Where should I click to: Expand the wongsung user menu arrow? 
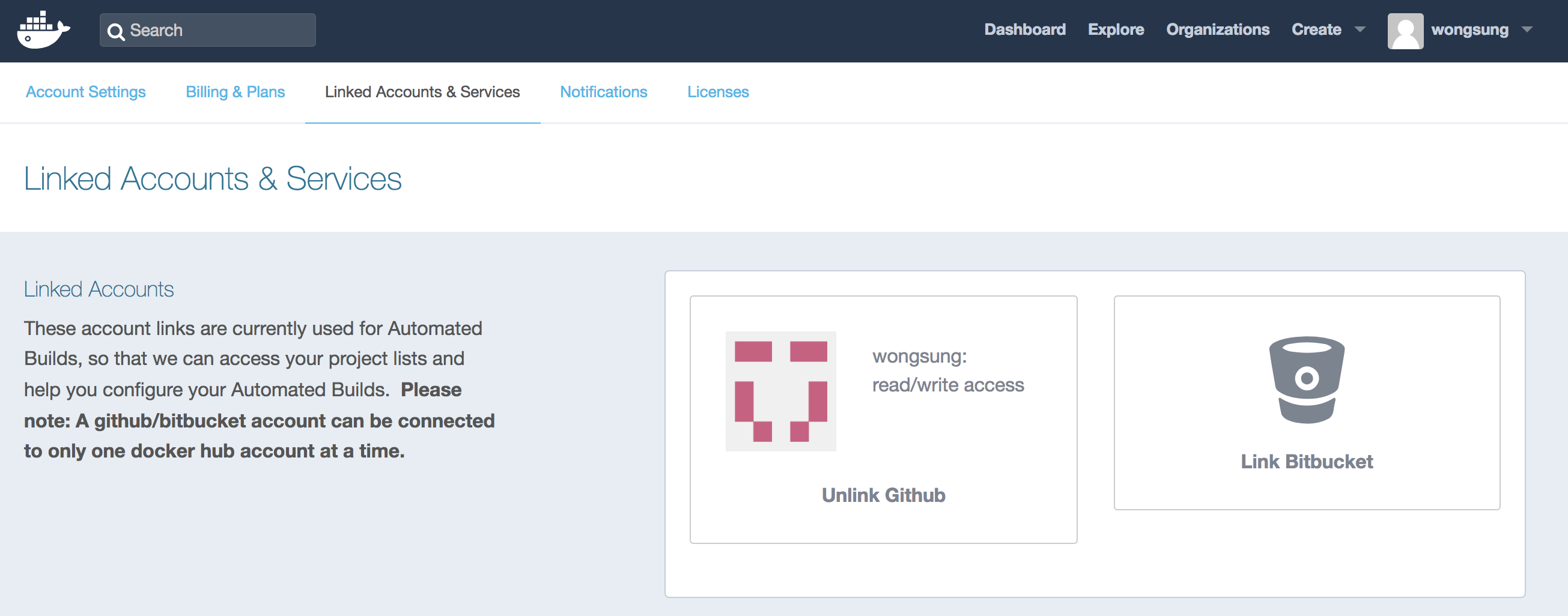(x=1527, y=30)
